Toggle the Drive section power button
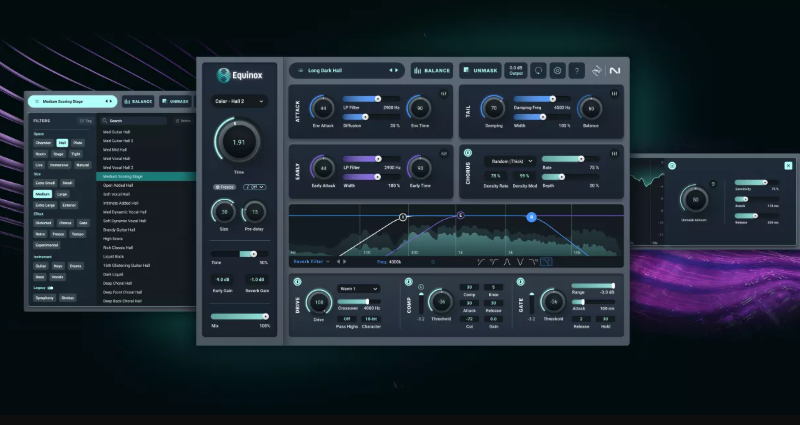The height and width of the screenshot is (425, 800). pos(297,282)
